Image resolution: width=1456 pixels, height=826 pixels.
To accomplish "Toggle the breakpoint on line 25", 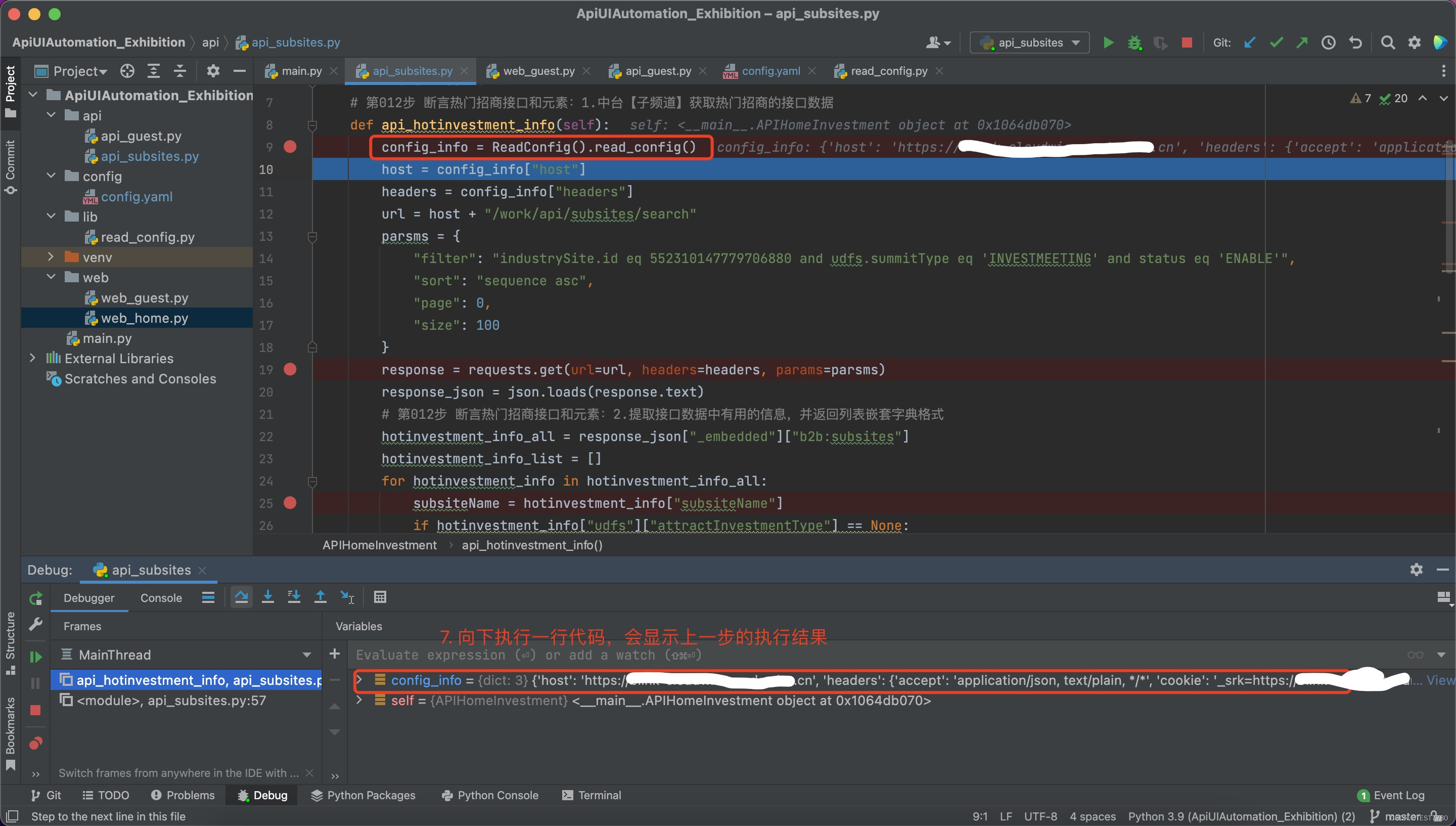I will [x=291, y=503].
